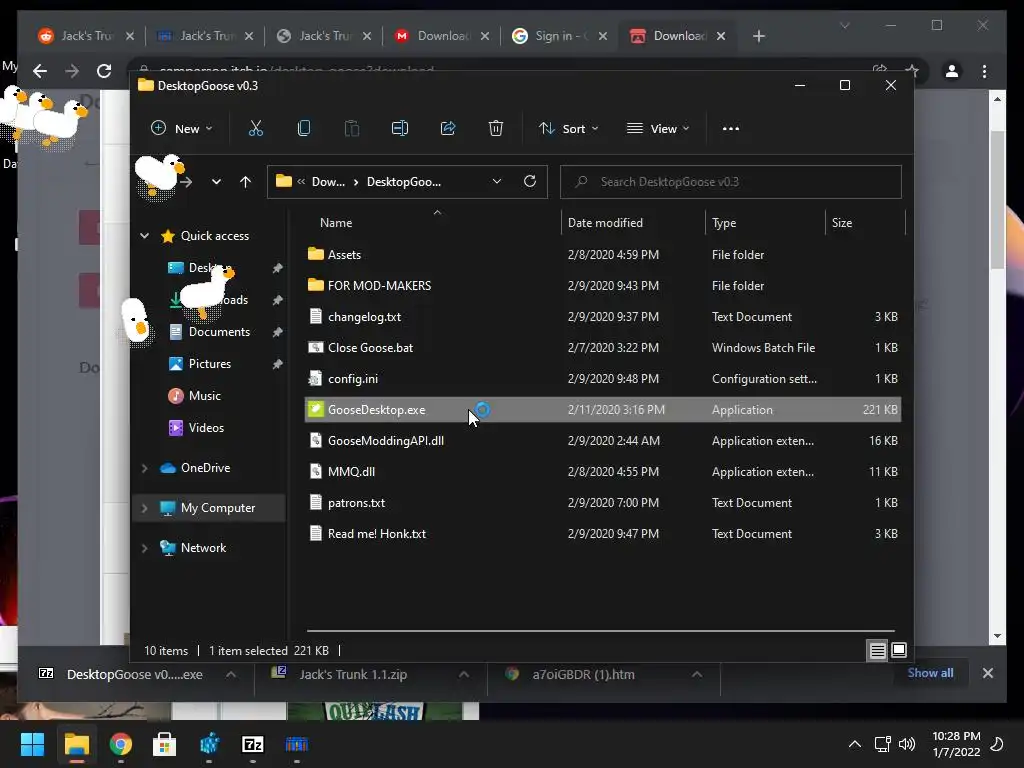Open the Chrome profile avatar menu

tap(952, 71)
